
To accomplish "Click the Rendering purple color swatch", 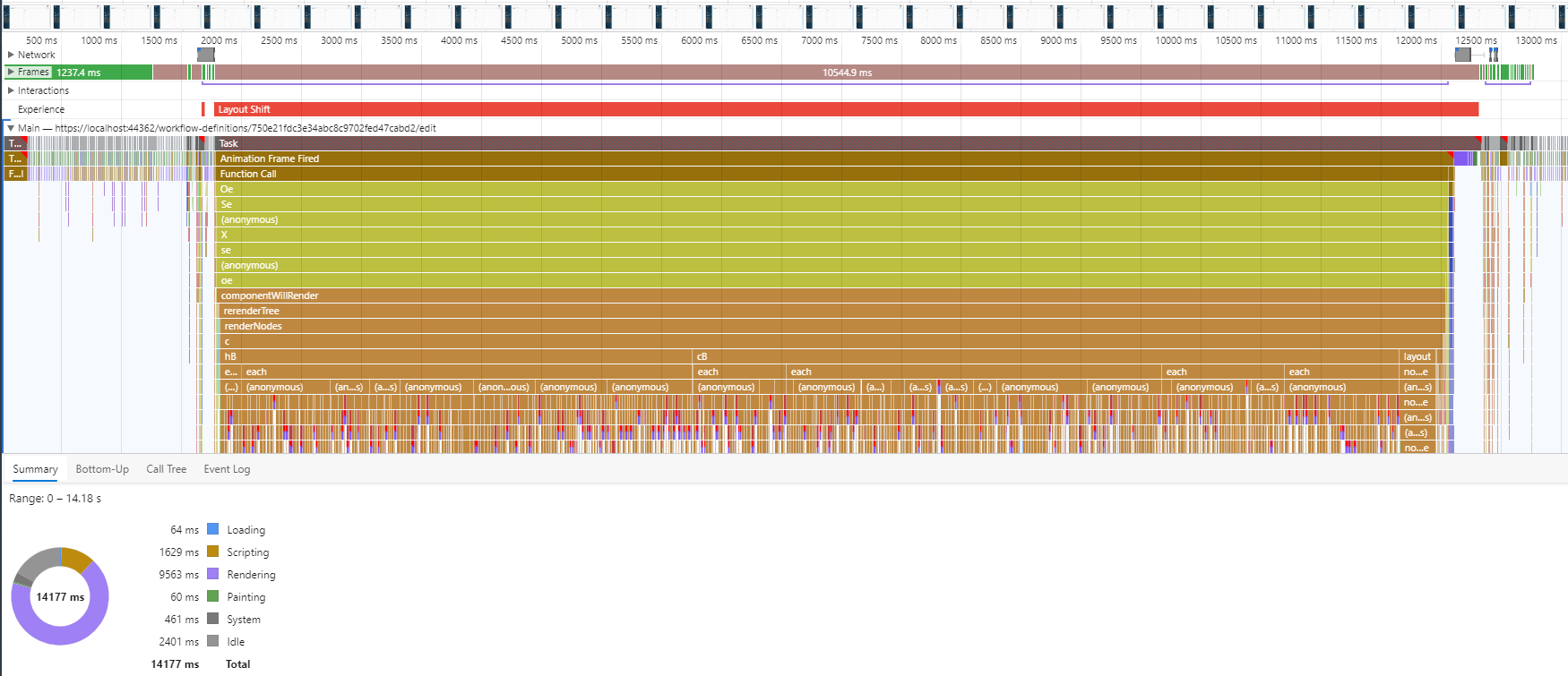I will (213, 574).
